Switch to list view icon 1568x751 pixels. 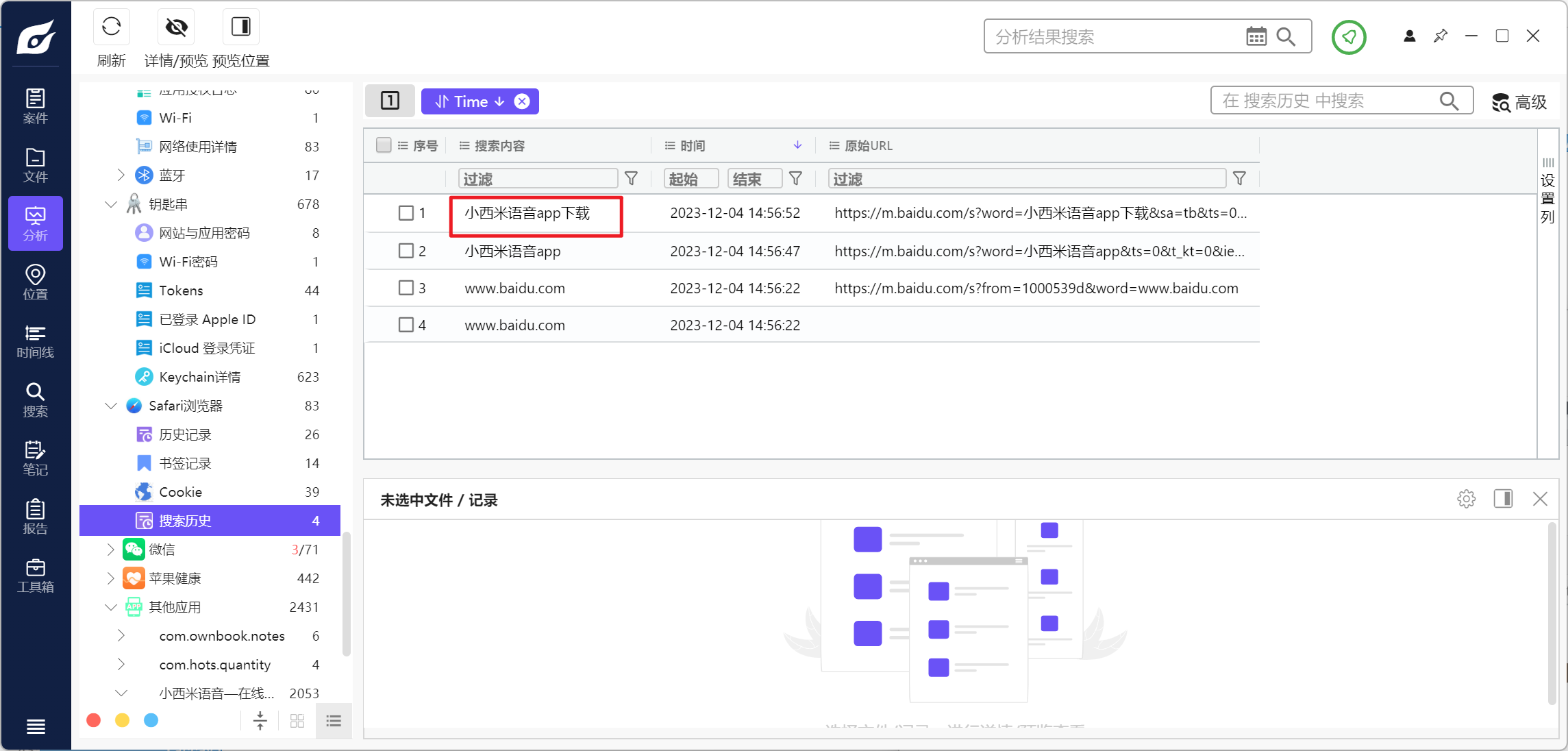(x=334, y=721)
